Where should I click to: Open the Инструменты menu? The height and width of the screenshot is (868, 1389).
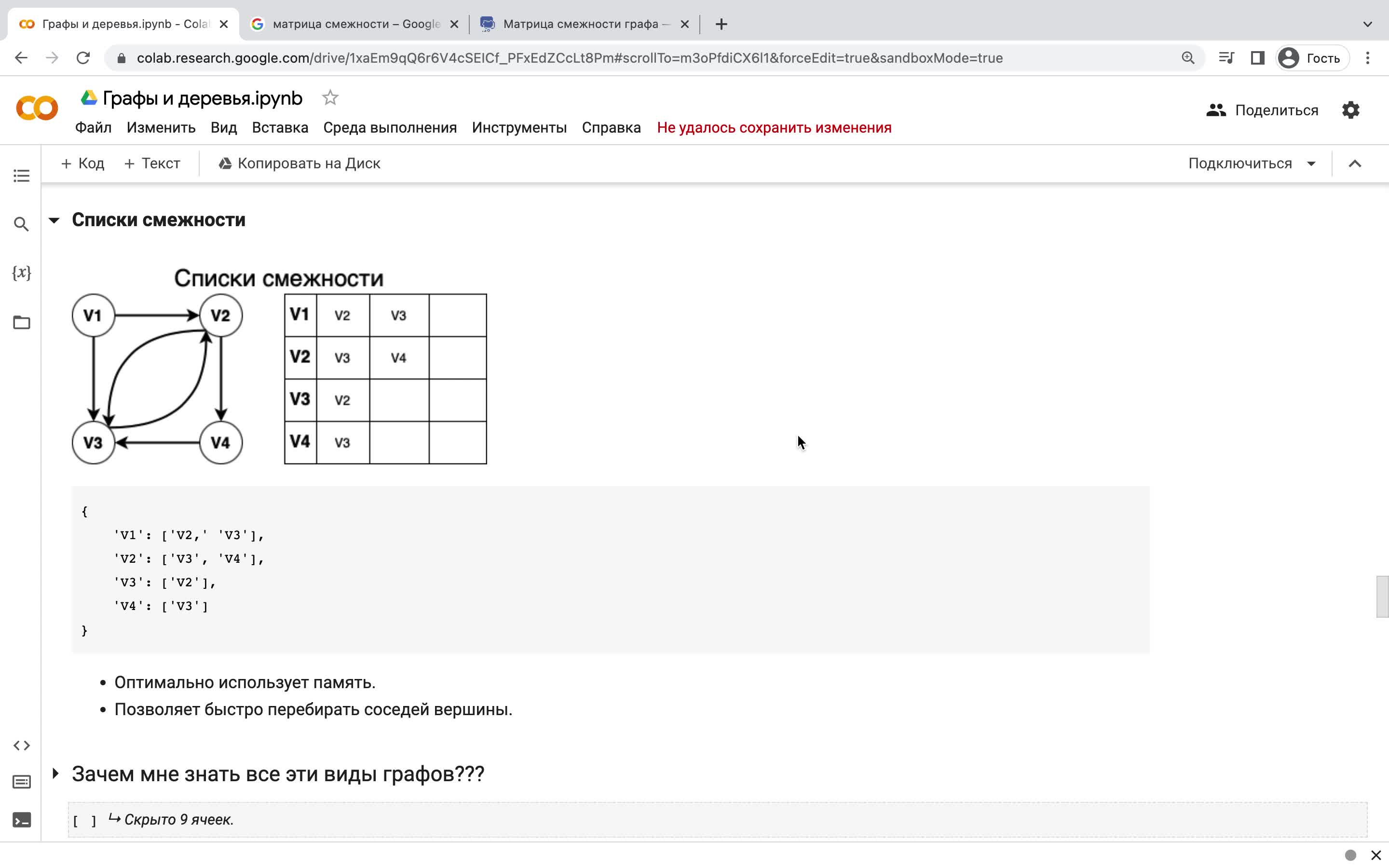tap(519, 127)
